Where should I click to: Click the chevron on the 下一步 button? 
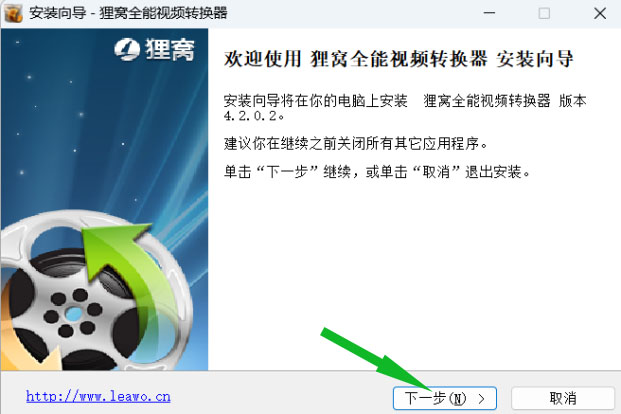(481, 399)
